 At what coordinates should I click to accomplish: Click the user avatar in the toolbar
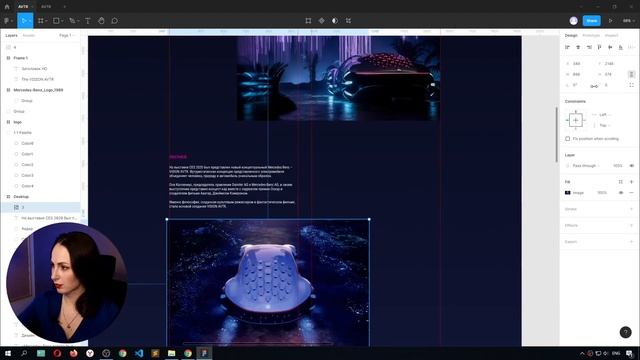573,20
